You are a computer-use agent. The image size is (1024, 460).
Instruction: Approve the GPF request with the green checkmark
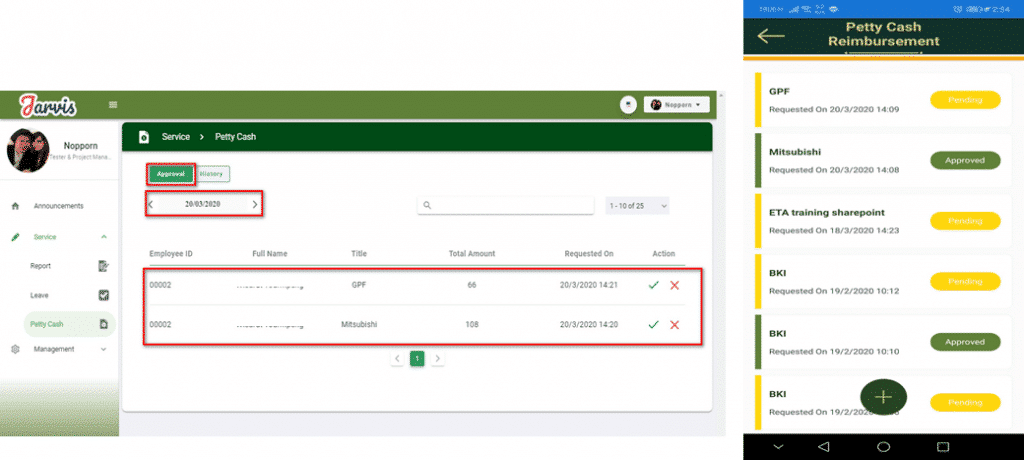coord(653,285)
